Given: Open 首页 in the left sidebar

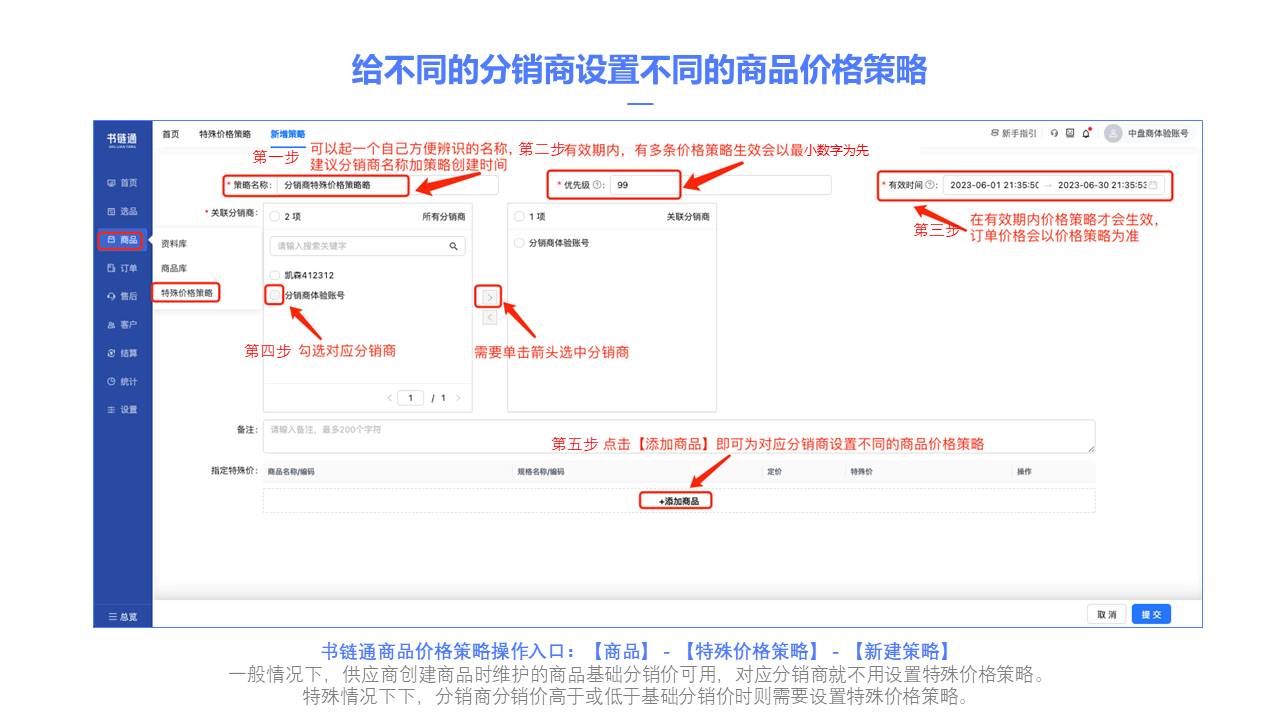Looking at the screenshot, I should (122, 183).
